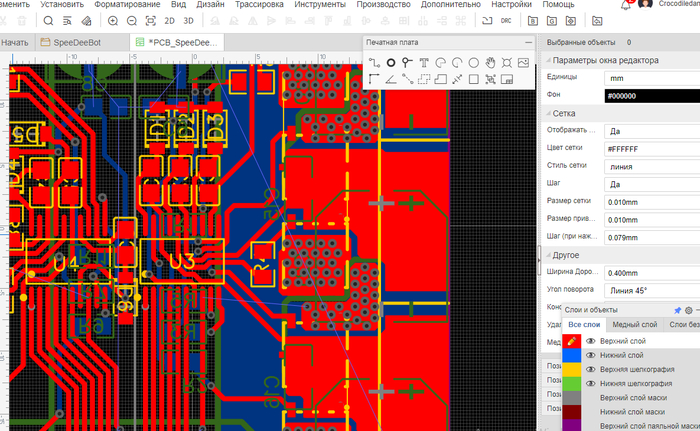Switch to 3D view
700x431 pixels.
(188, 21)
